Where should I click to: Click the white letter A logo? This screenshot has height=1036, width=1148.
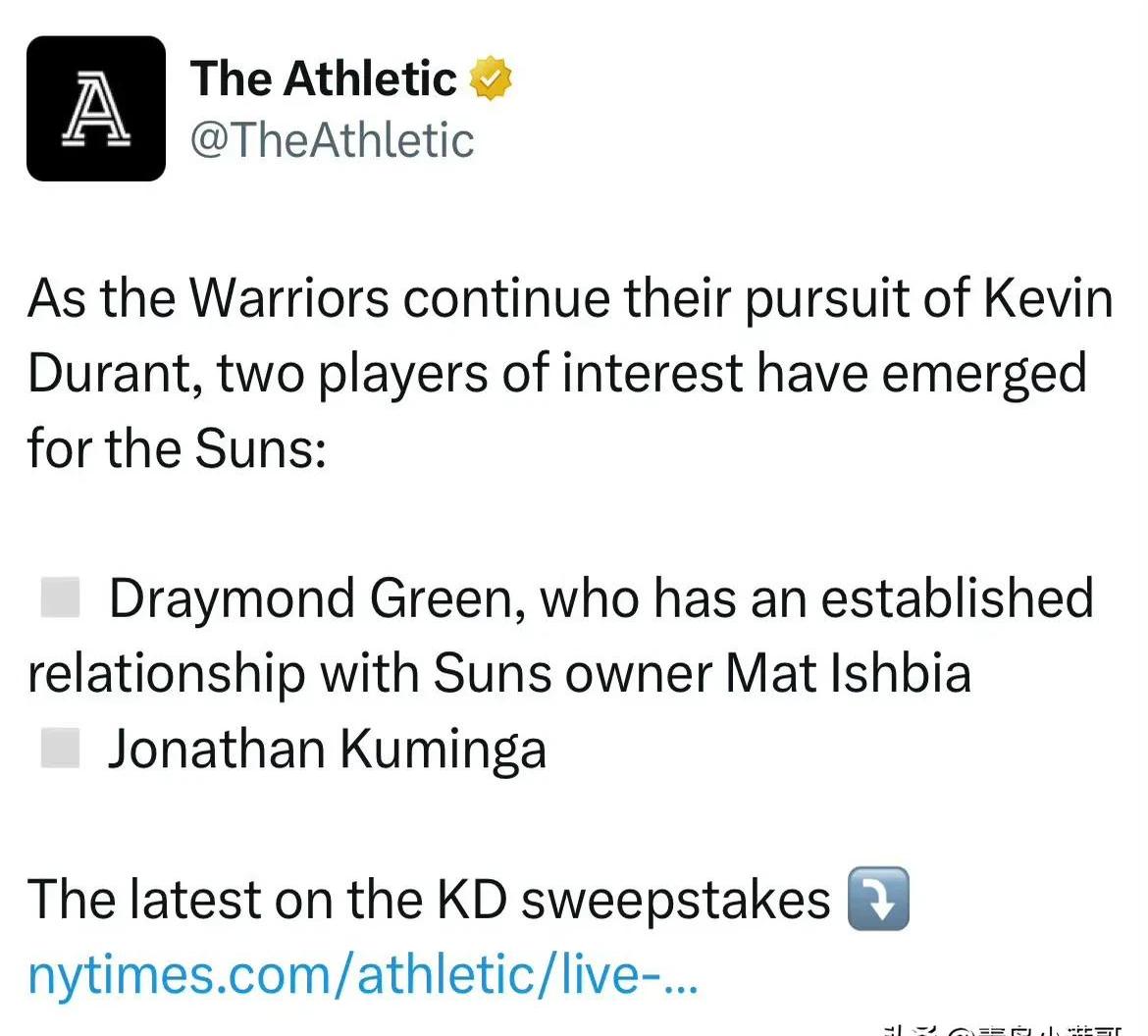(x=96, y=108)
